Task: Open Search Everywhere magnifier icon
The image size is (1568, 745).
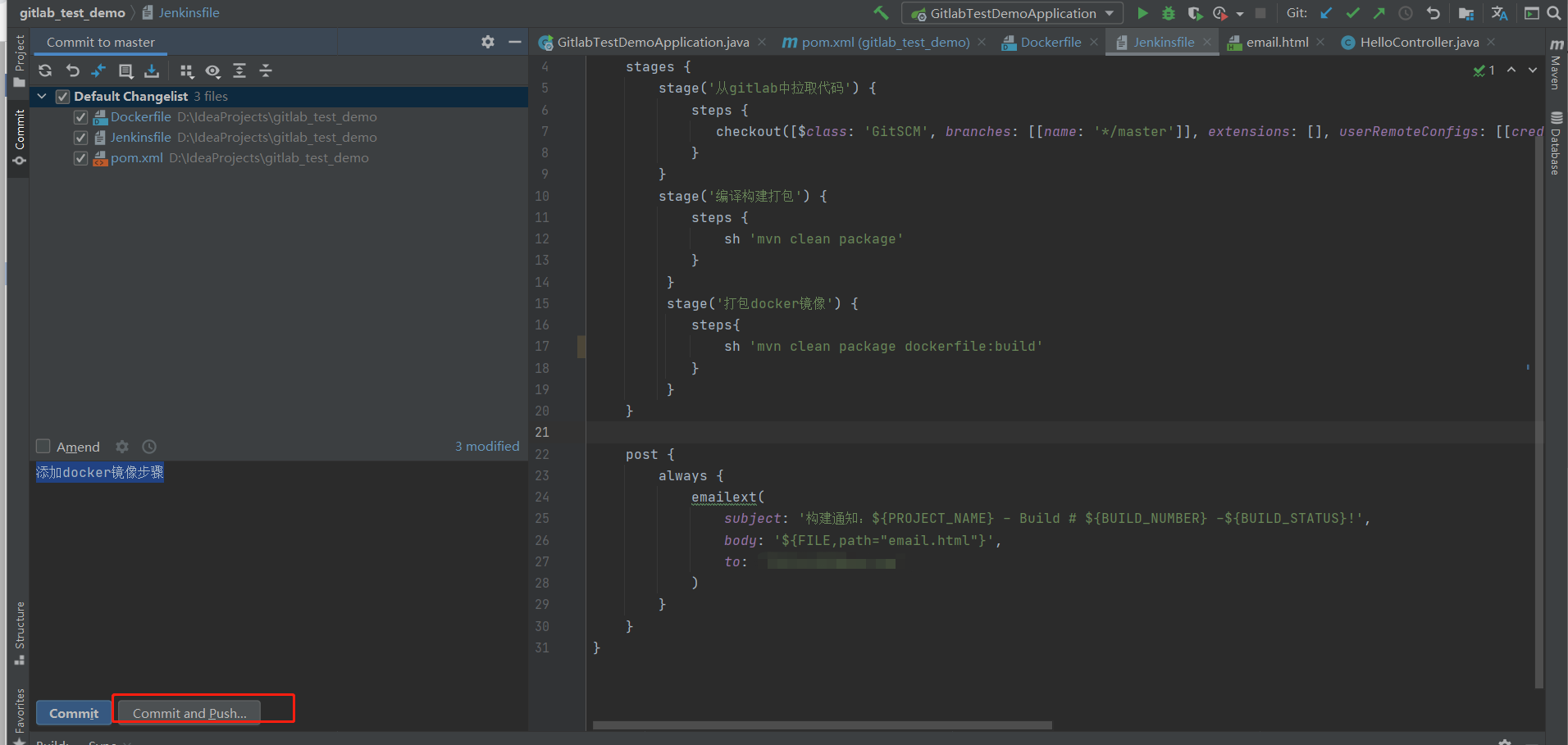Action: (1554, 13)
